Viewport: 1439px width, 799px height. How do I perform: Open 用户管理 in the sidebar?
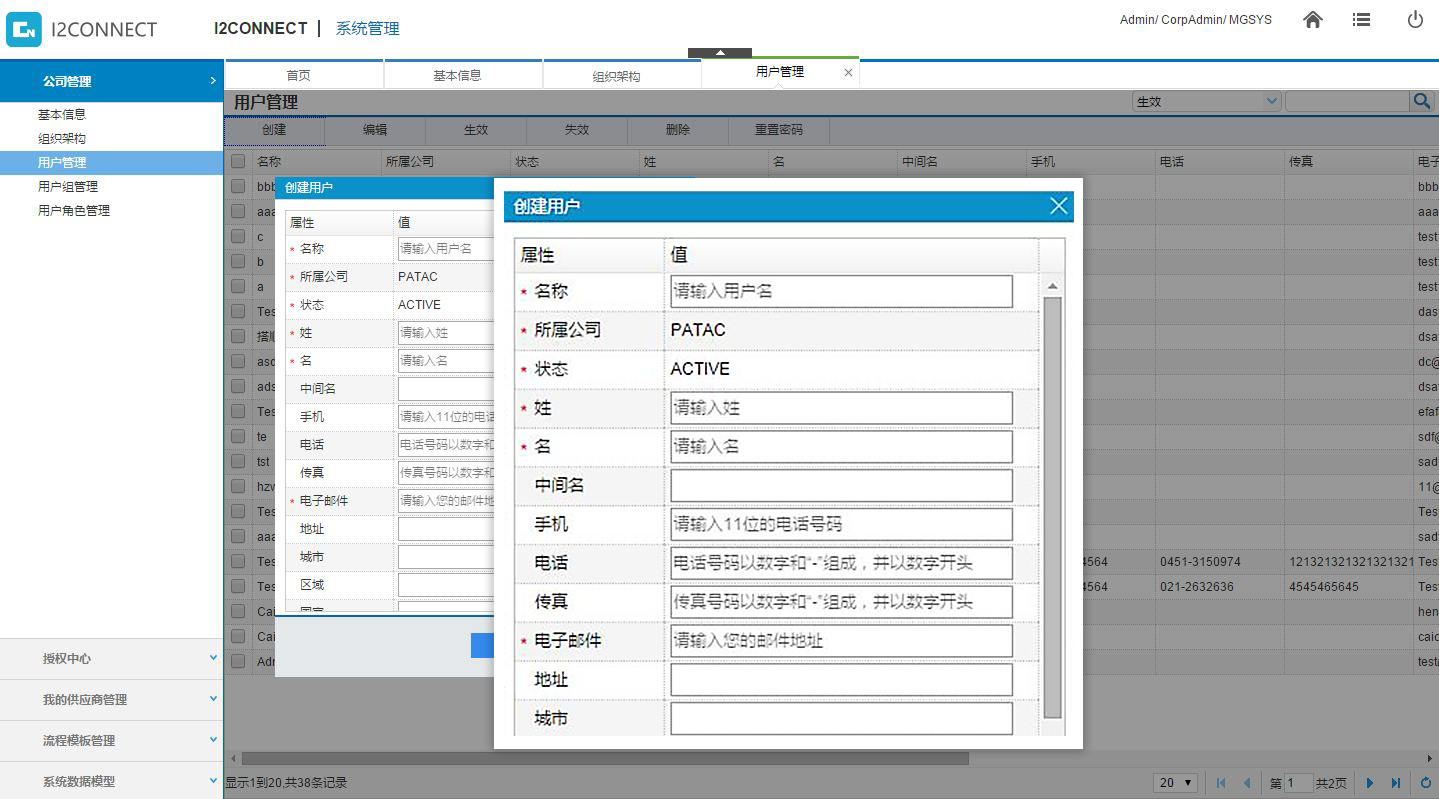[x=111, y=162]
